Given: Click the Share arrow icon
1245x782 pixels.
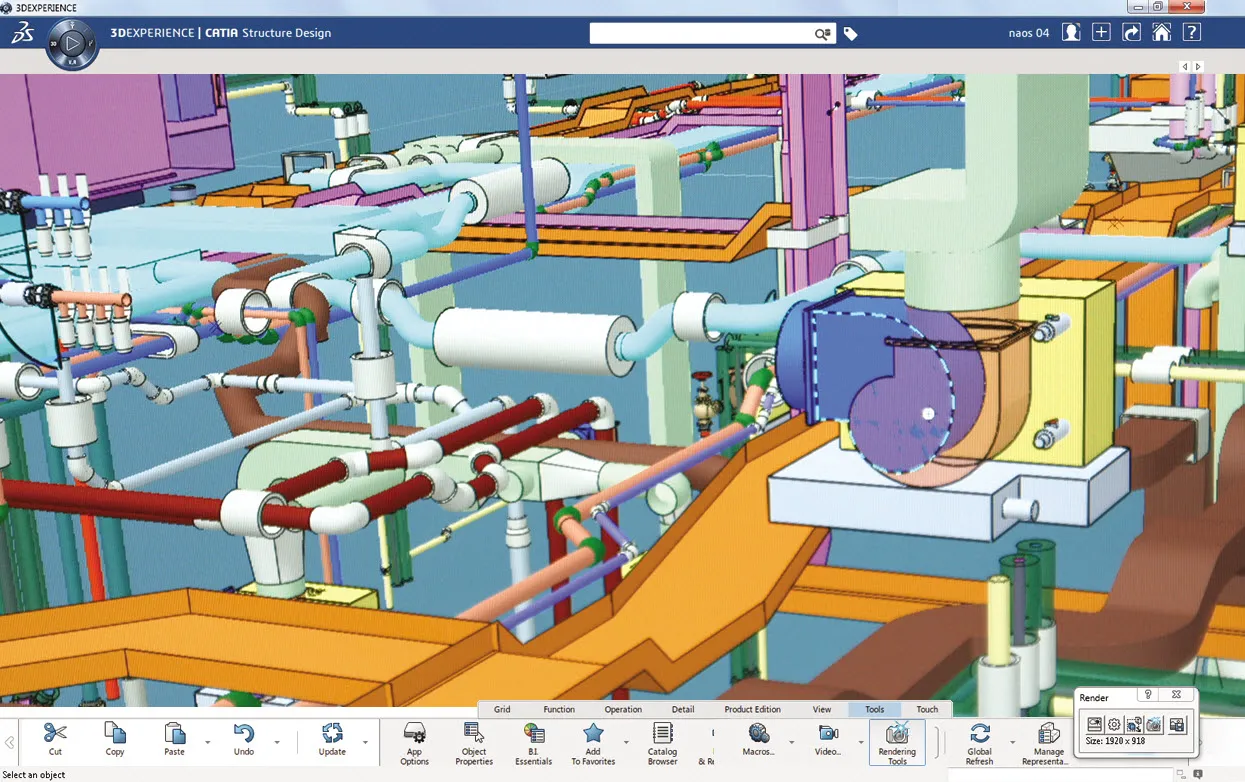Looking at the screenshot, I should tap(1131, 33).
